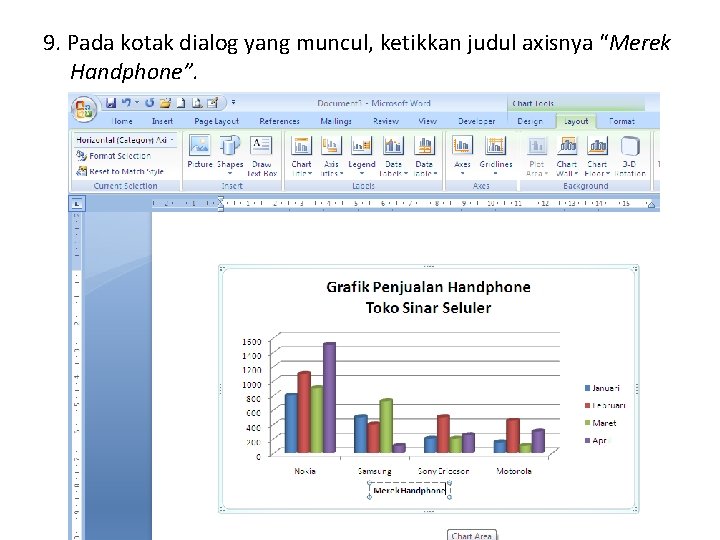Screen dimensions: 720x540
Task: Select the tall purple Nokia April bar
Action: coord(329,398)
